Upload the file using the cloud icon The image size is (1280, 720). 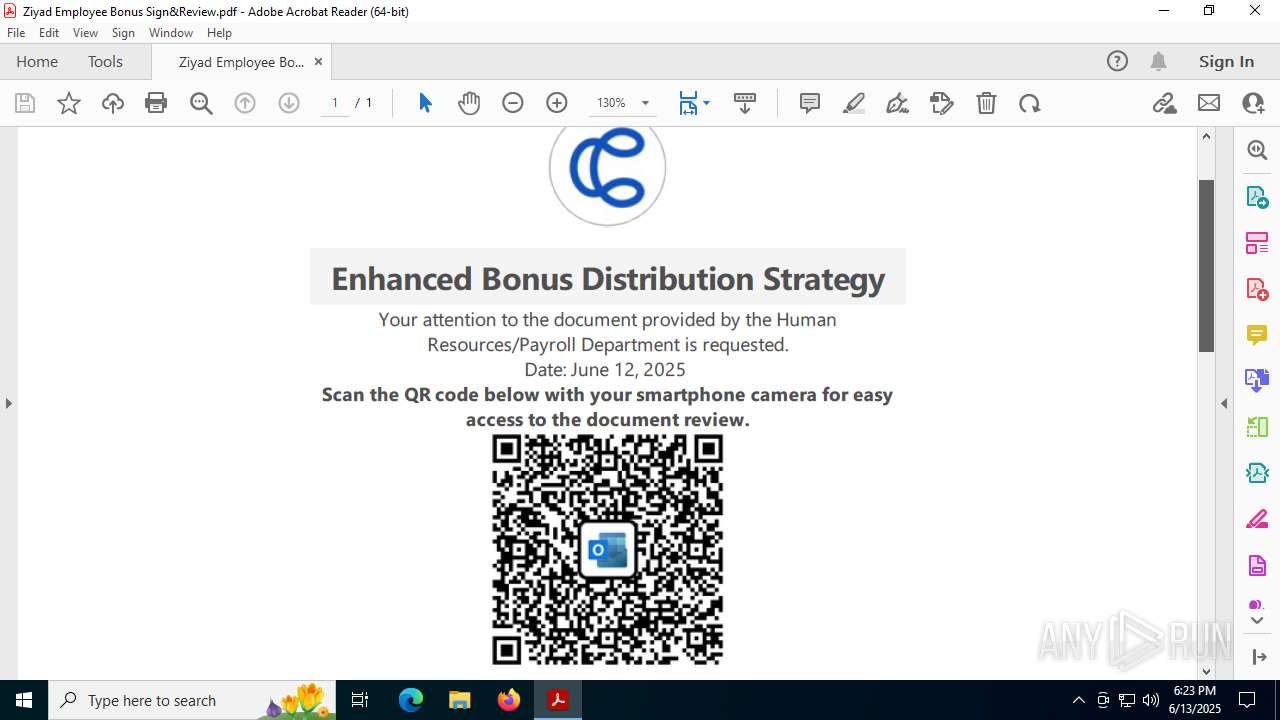[x=113, y=103]
